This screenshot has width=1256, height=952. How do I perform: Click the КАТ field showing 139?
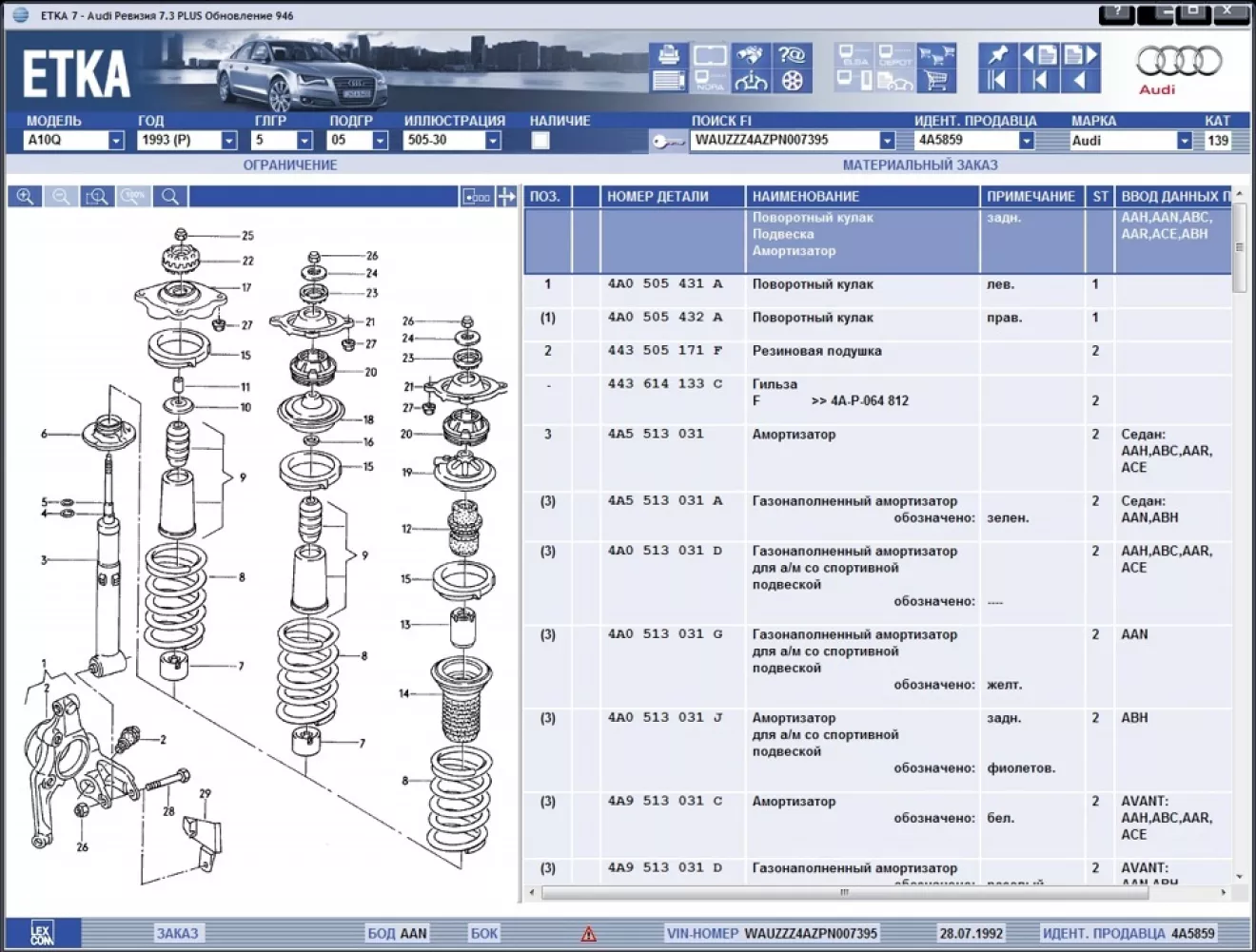[1217, 141]
